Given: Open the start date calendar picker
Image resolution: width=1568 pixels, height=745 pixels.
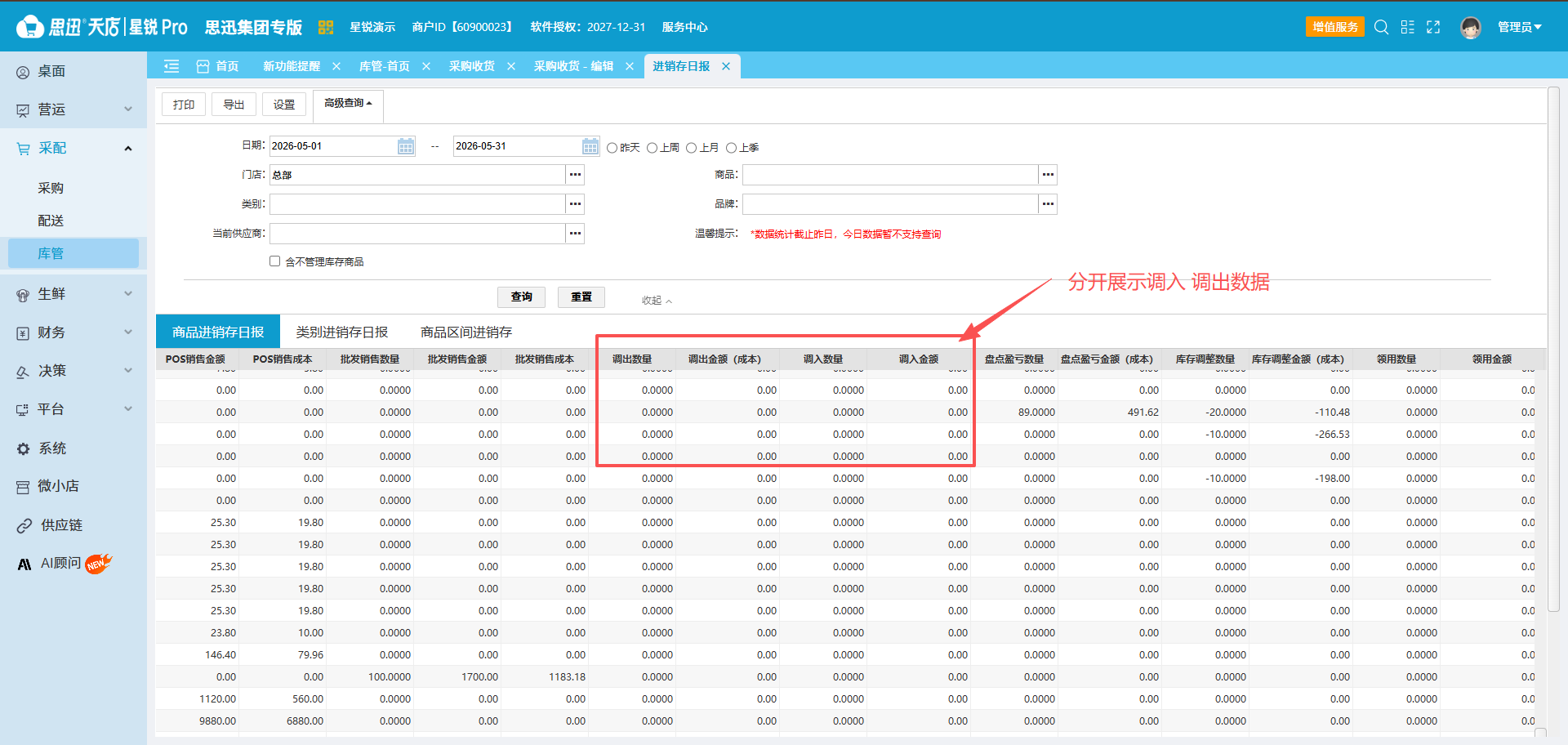Looking at the screenshot, I should point(406,146).
